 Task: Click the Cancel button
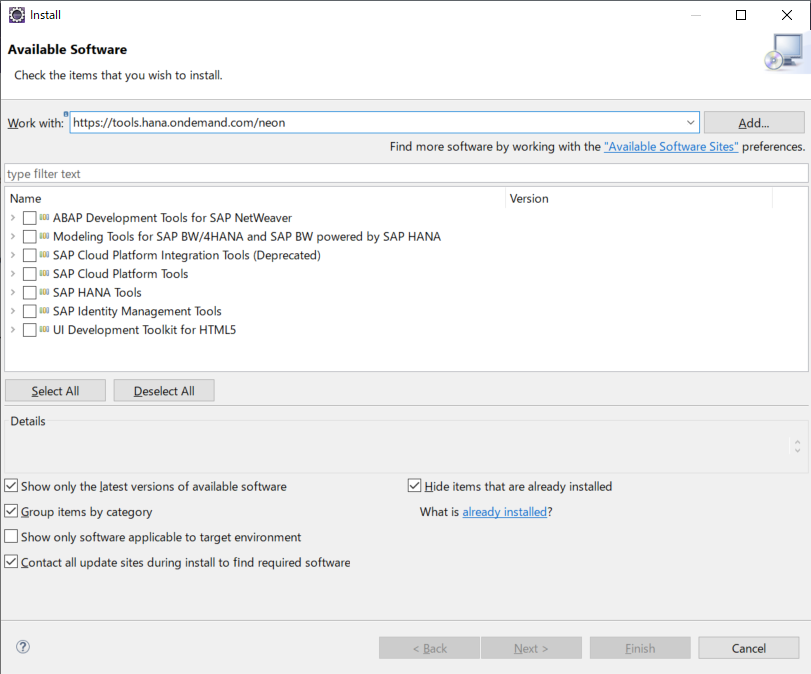(748, 648)
